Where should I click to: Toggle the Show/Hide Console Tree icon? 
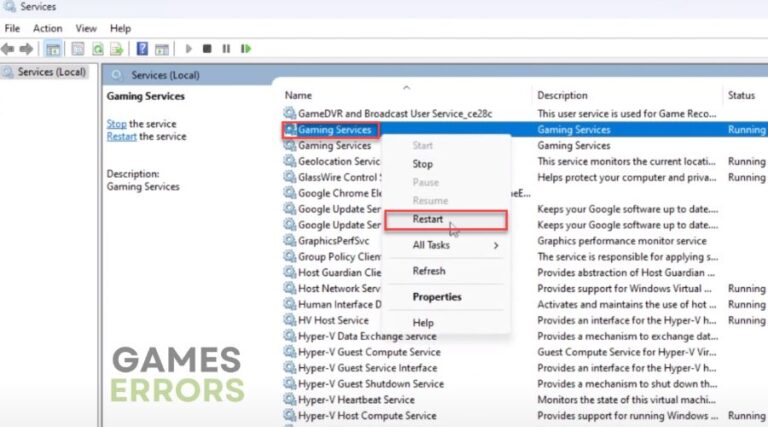click(x=53, y=48)
